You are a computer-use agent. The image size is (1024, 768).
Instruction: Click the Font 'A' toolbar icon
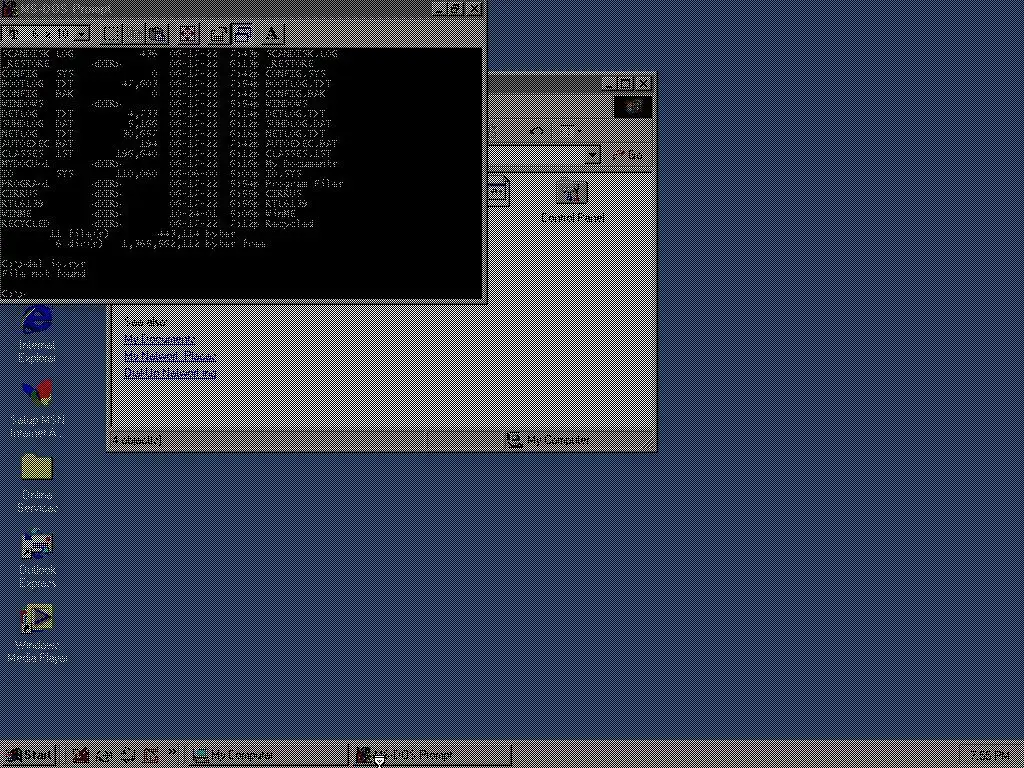(272, 33)
